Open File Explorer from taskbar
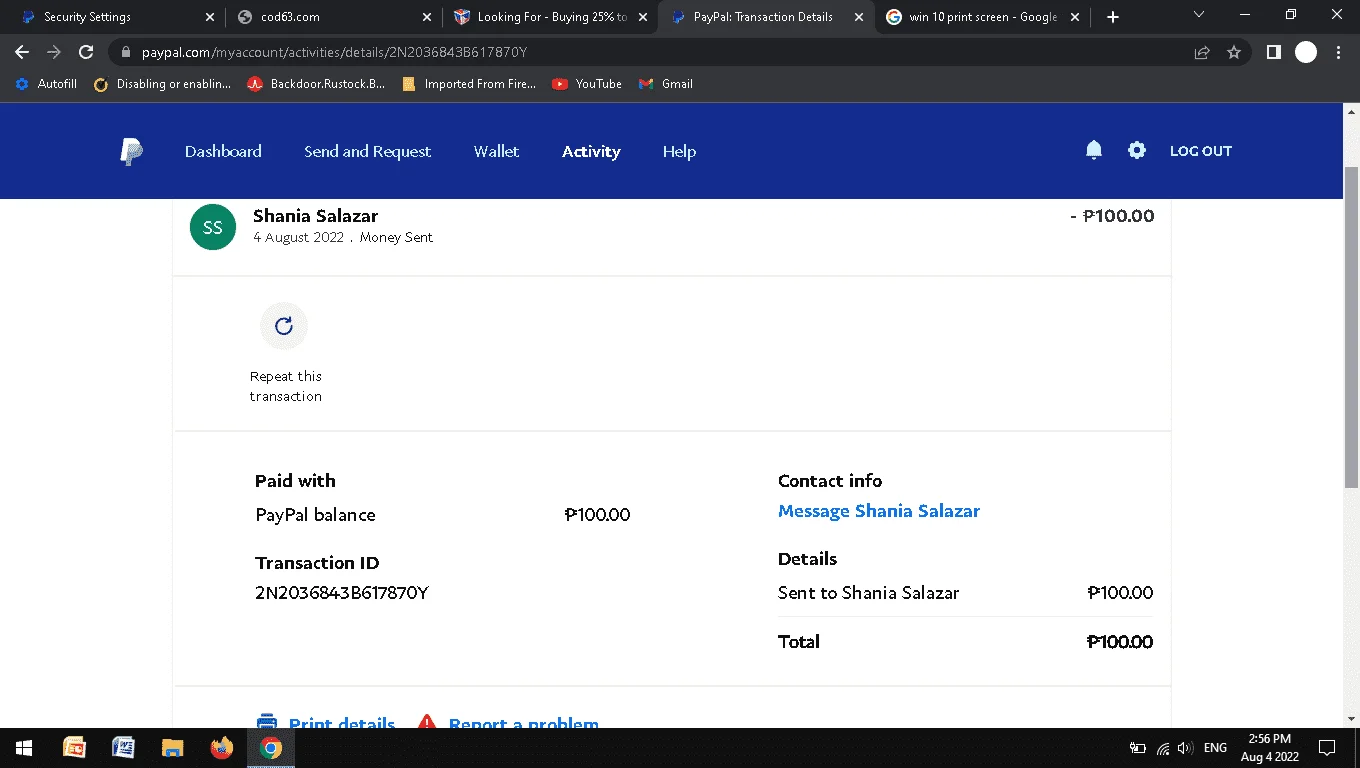The height and width of the screenshot is (768, 1360). (173, 748)
